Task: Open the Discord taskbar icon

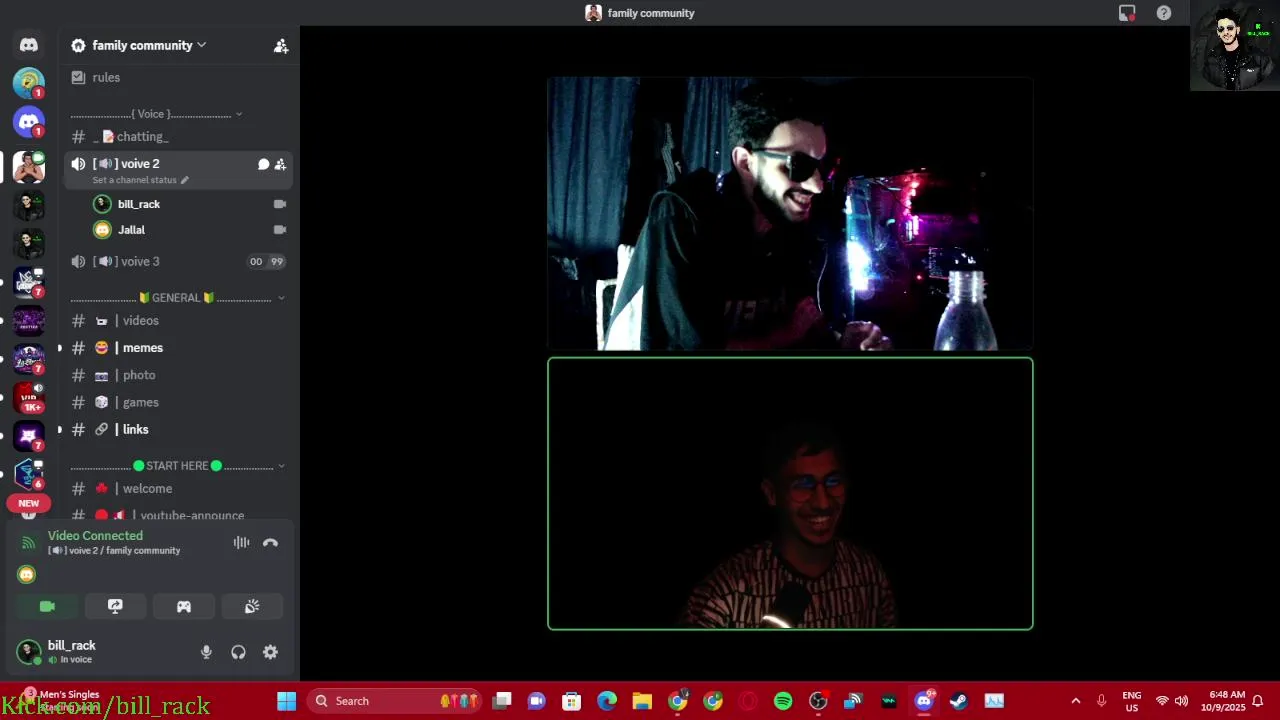Action: click(924, 701)
